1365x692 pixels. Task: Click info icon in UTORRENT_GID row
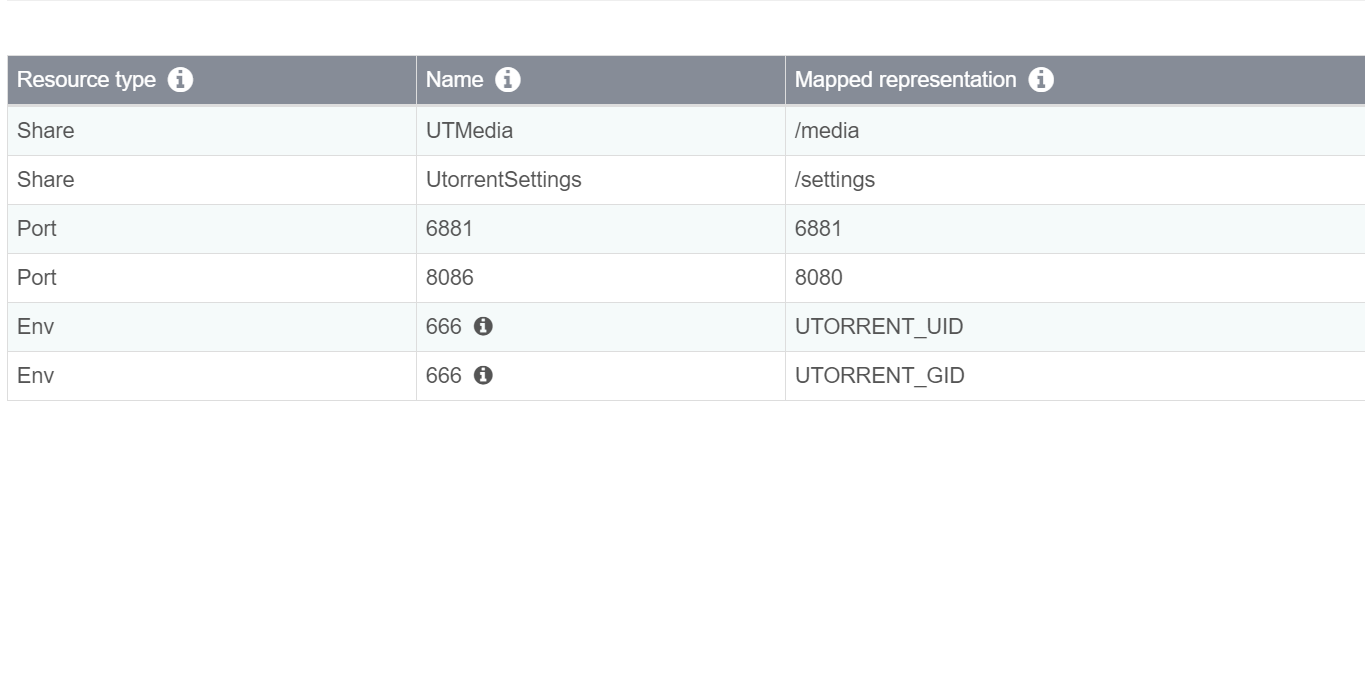(x=483, y=375)
